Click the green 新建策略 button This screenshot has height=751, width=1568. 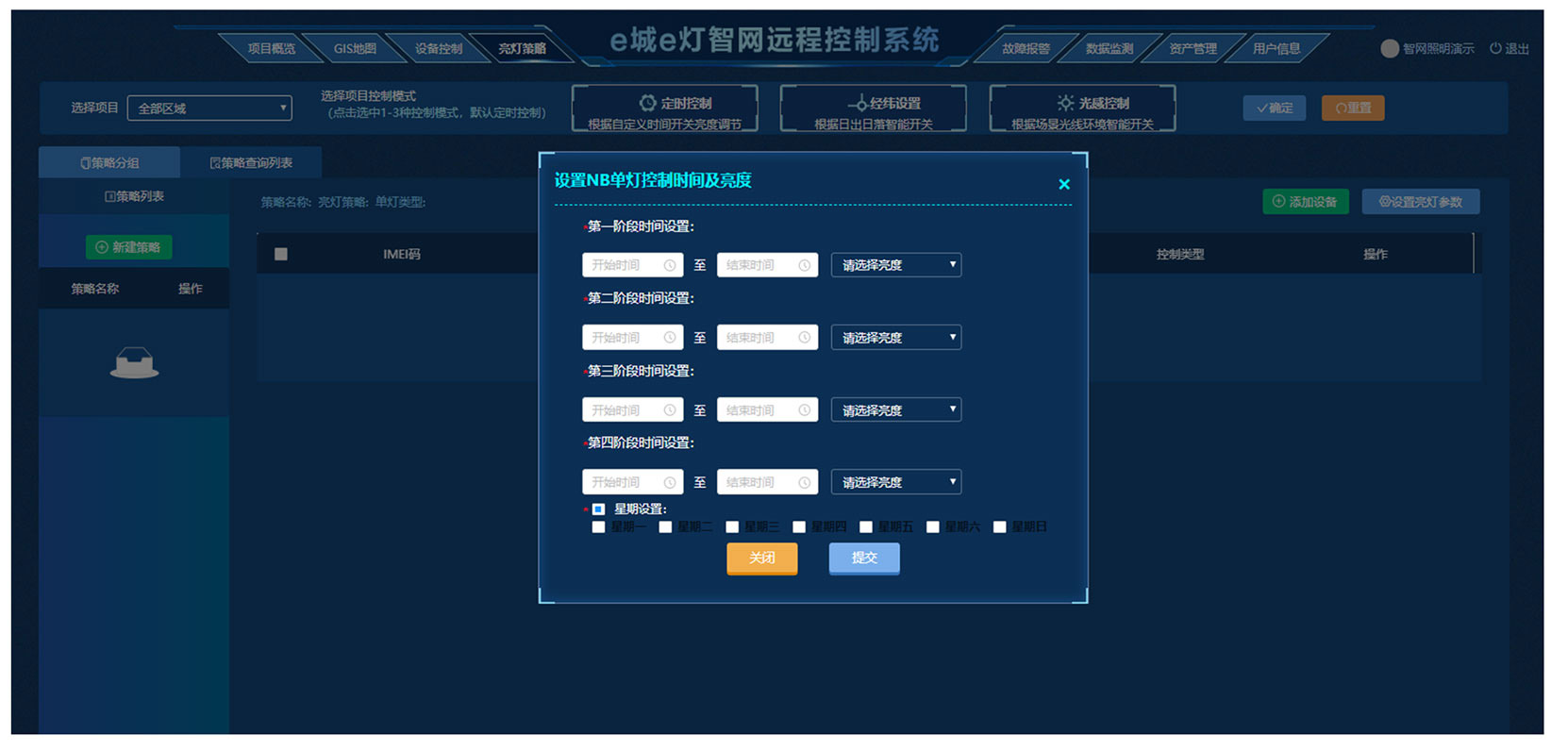coord(128,247)
